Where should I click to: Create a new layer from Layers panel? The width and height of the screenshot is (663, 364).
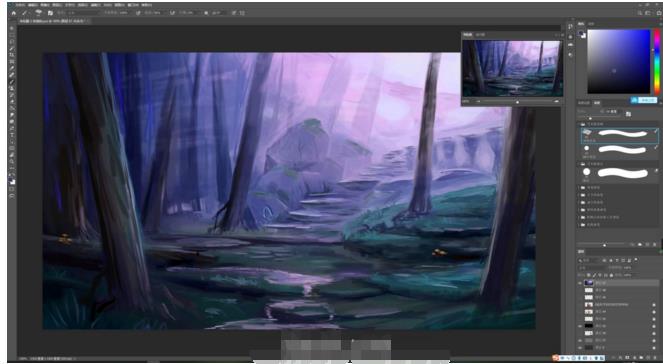[648, 358]
